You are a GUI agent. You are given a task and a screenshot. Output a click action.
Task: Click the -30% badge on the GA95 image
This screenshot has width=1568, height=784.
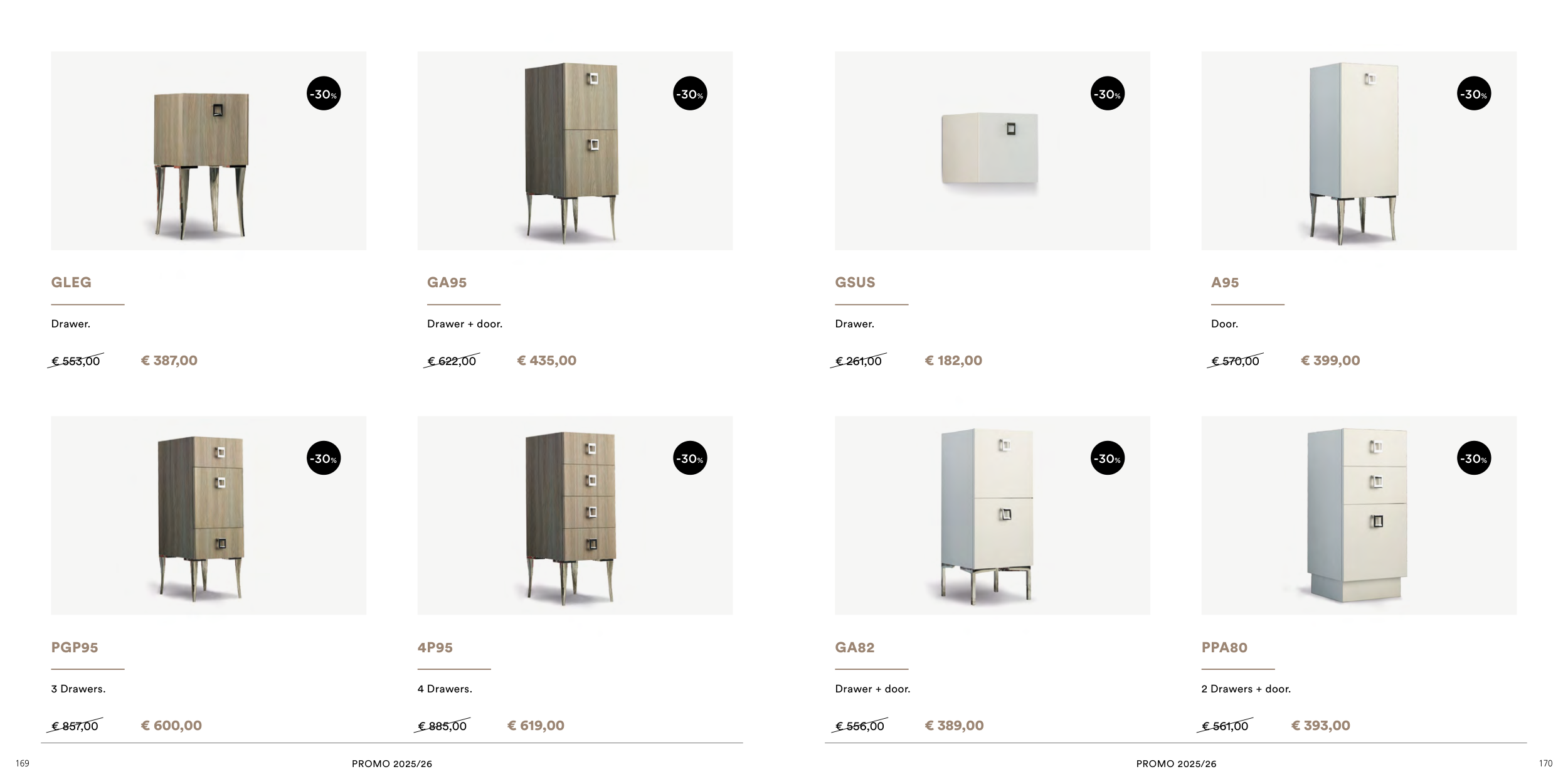[690, 94]
